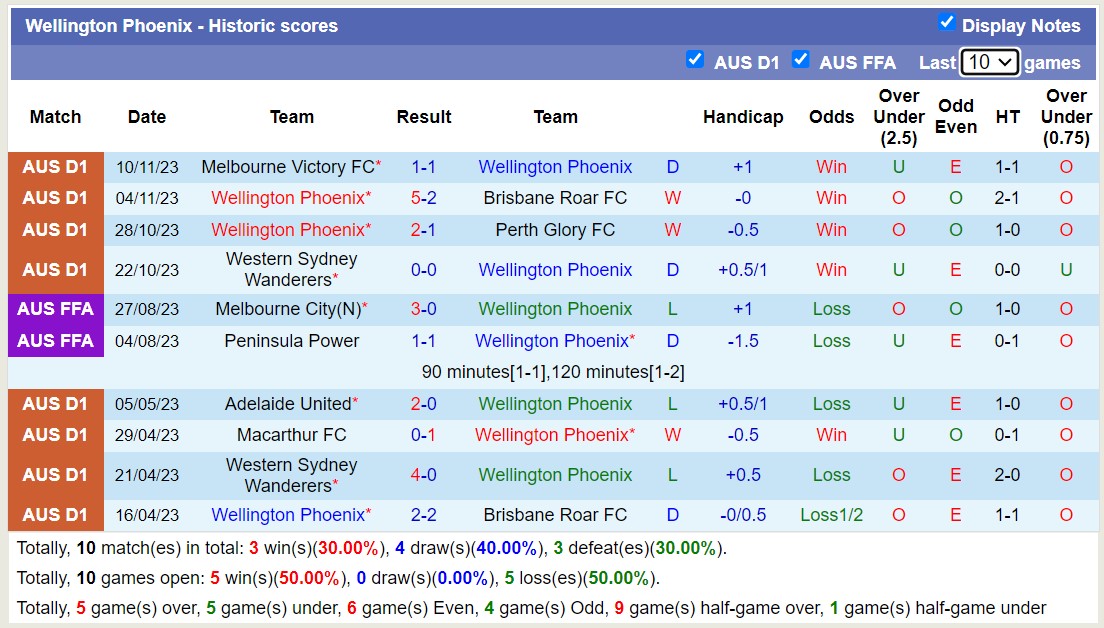
Task: Click the Odds column header
Action: (x=831, y=117)
